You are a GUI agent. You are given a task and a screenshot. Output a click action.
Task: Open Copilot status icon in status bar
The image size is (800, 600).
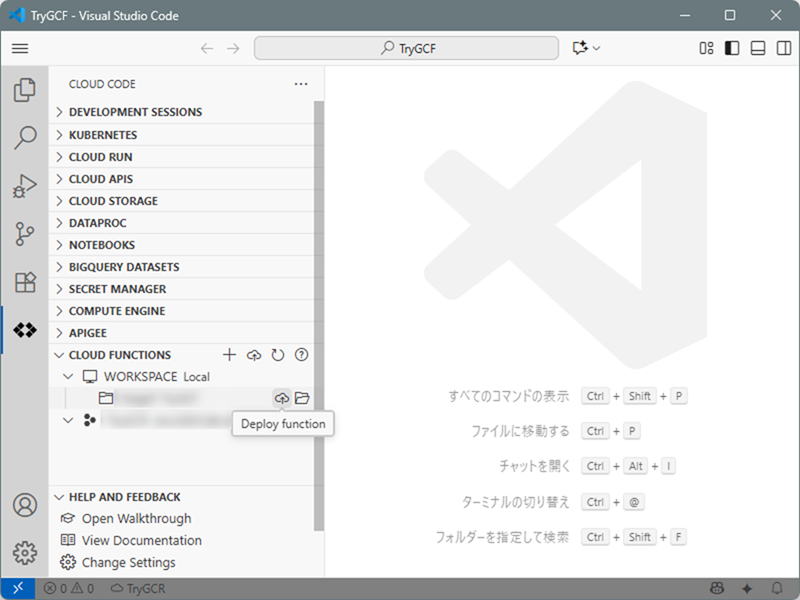(x=717, y=589)
